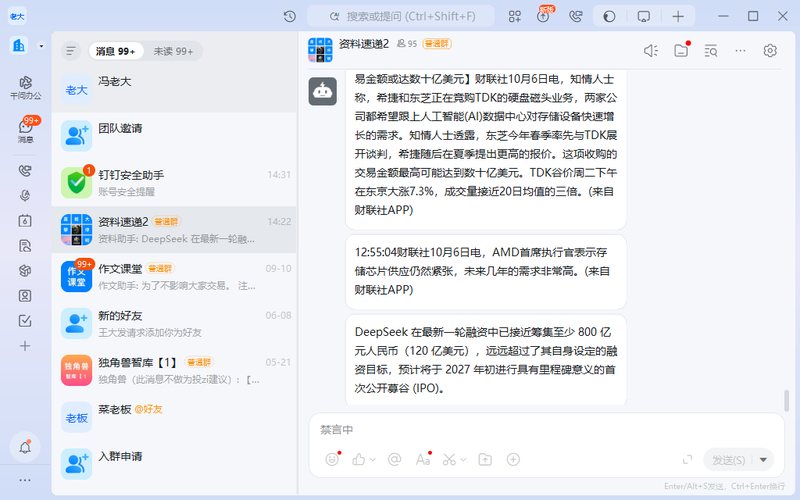Expand the screenshot options dropdown arrow
The image size is (800, 500).
point(463,460)
